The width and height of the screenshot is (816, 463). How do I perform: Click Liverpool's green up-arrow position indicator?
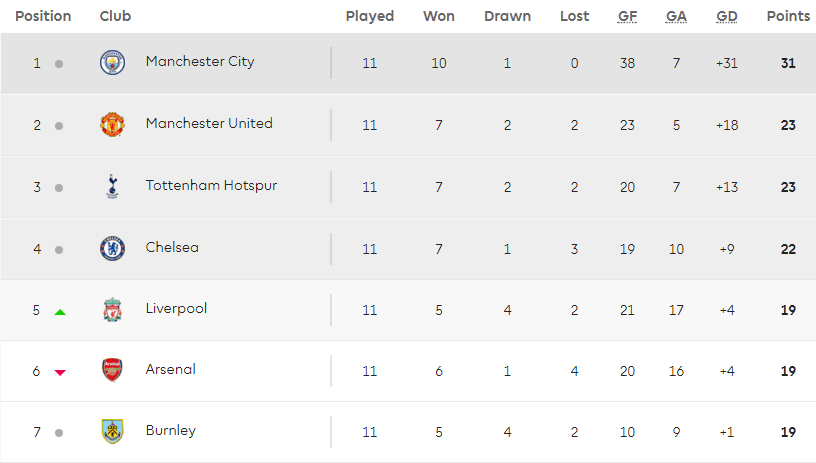pos(60,312)
